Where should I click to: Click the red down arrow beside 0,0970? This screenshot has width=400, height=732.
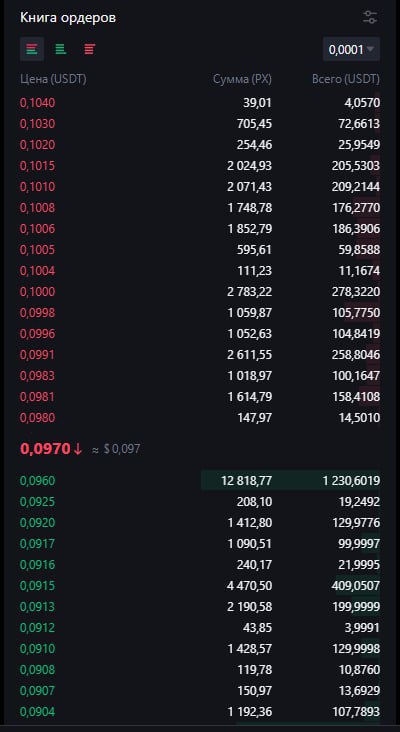(x=77, y=449)
